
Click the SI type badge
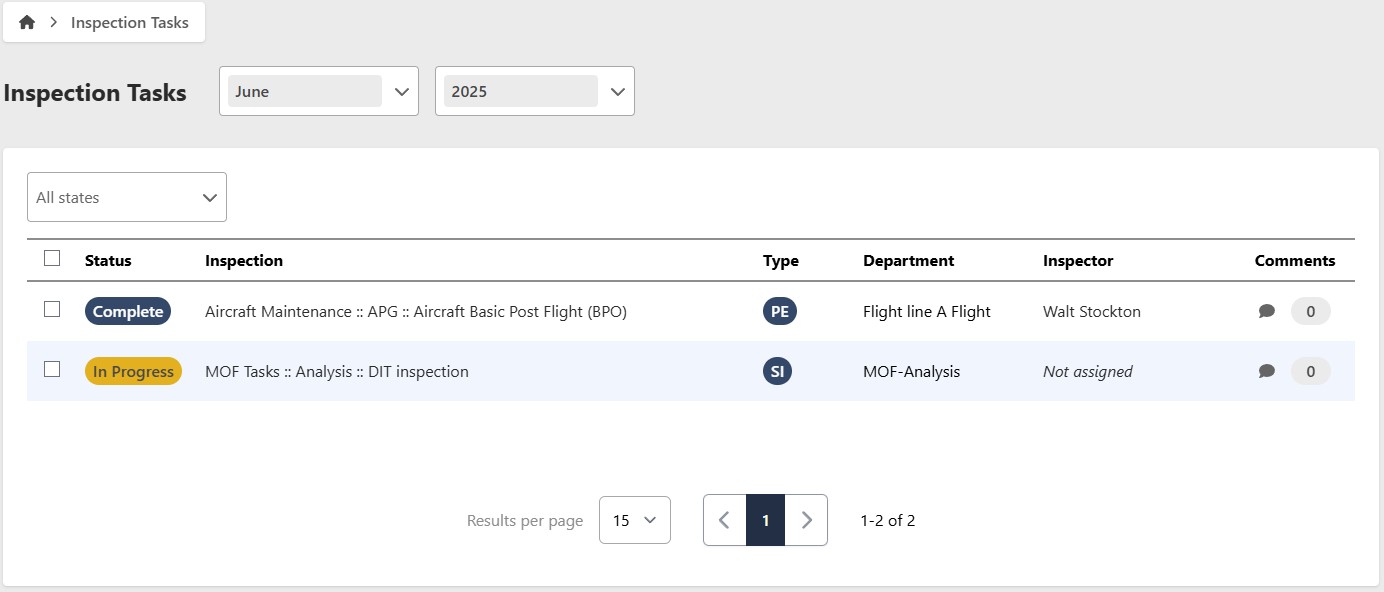coord(777,371)
